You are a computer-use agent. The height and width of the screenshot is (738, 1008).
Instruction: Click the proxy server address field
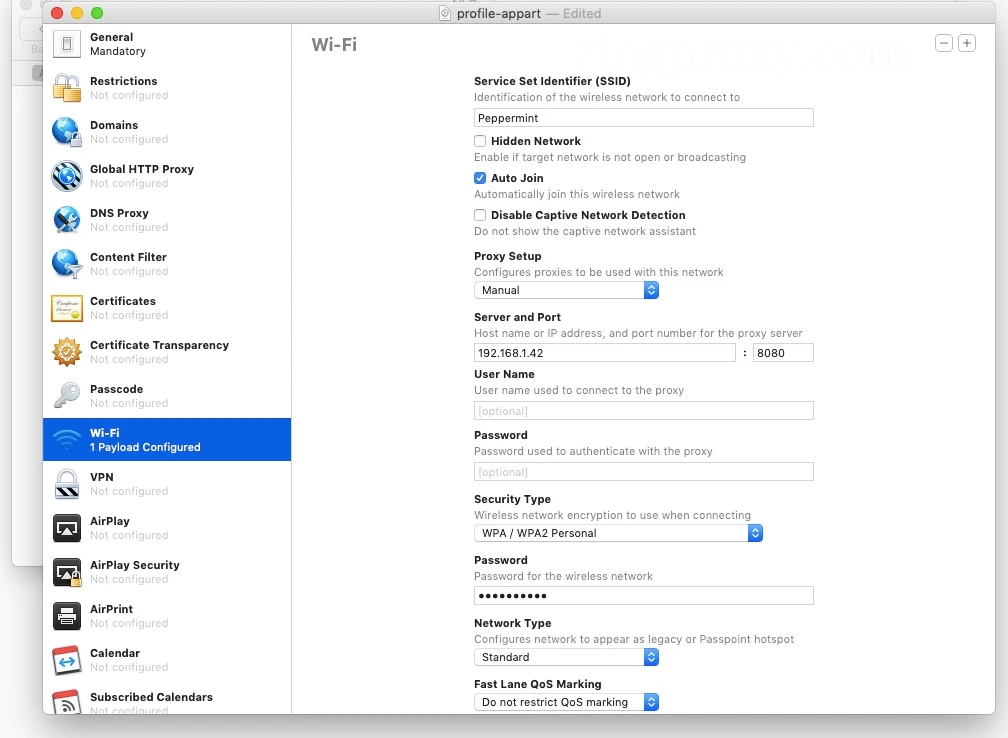[605, 353]
